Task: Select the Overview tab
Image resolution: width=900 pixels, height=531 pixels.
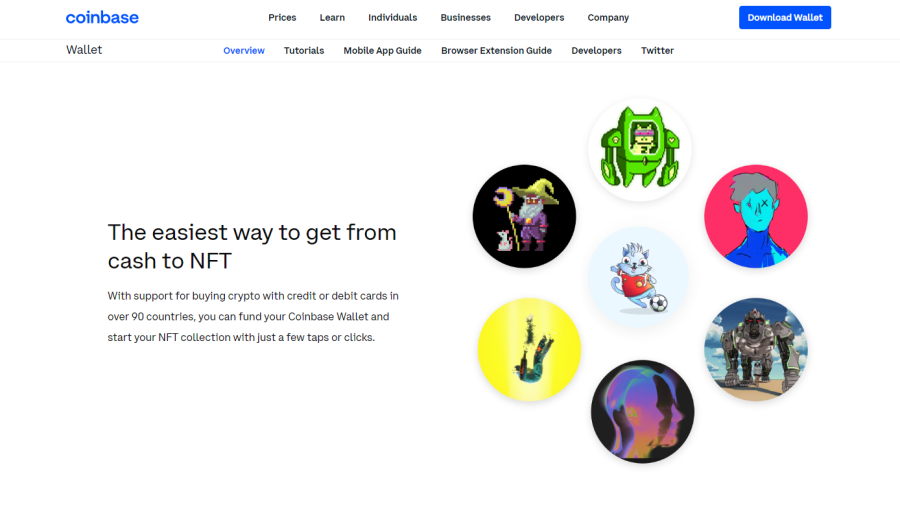Action: pos(244,51)
